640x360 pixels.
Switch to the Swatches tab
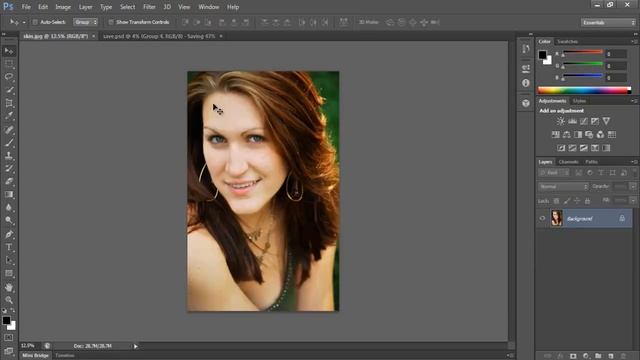click(x=567, y=42)
